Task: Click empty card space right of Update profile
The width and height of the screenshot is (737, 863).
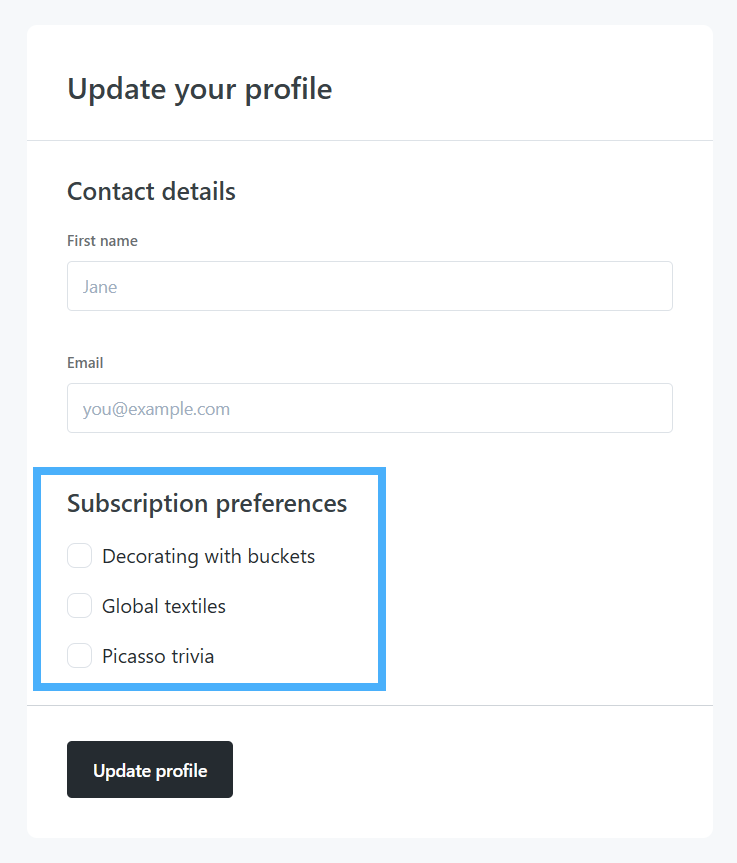Action: (470, 770)
